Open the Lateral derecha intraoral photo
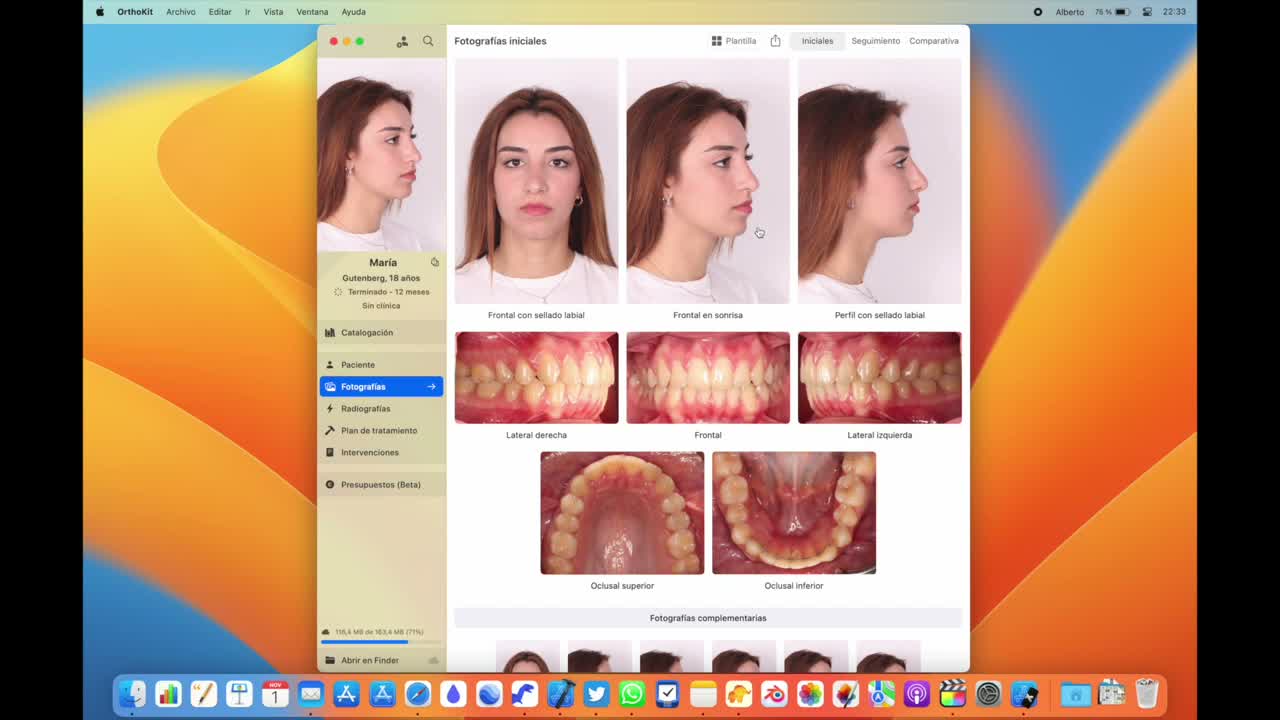This screenshot has width=1280, height=720. pos(536,378)
